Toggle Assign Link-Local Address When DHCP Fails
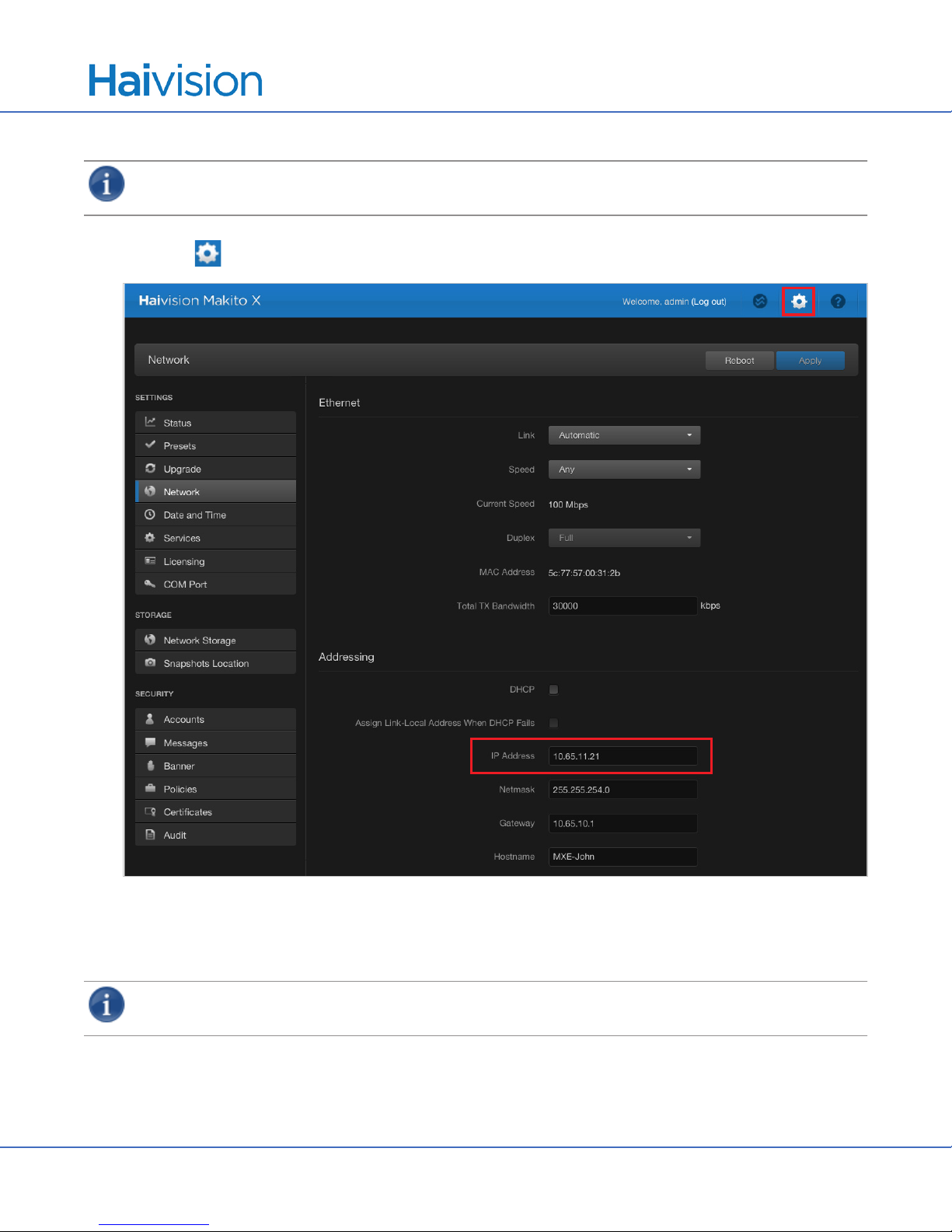This screenshot has width=952, height=1232. click(553, 723)
